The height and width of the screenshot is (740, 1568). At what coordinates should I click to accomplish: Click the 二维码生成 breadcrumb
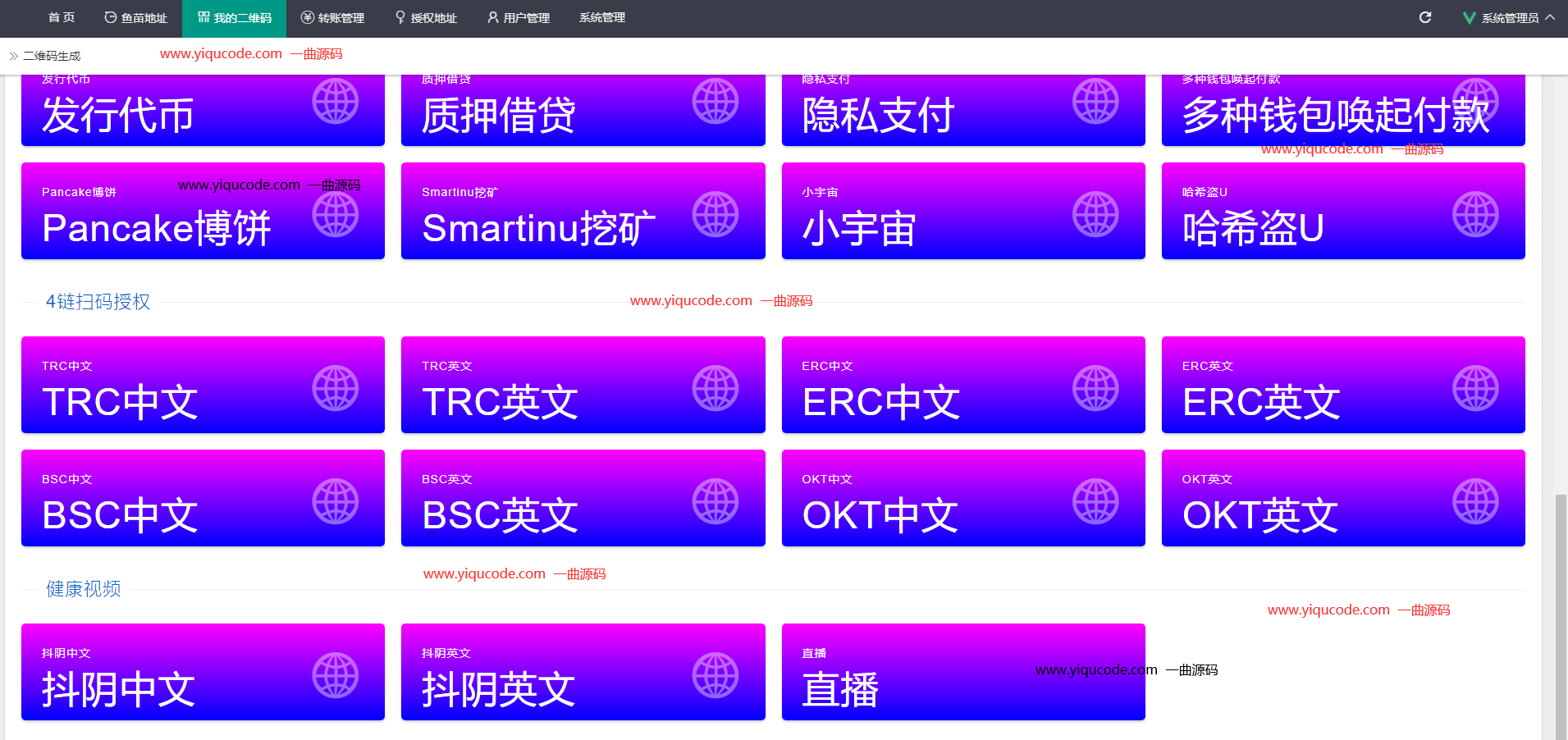pyautogui.click(x=52, y=56)
